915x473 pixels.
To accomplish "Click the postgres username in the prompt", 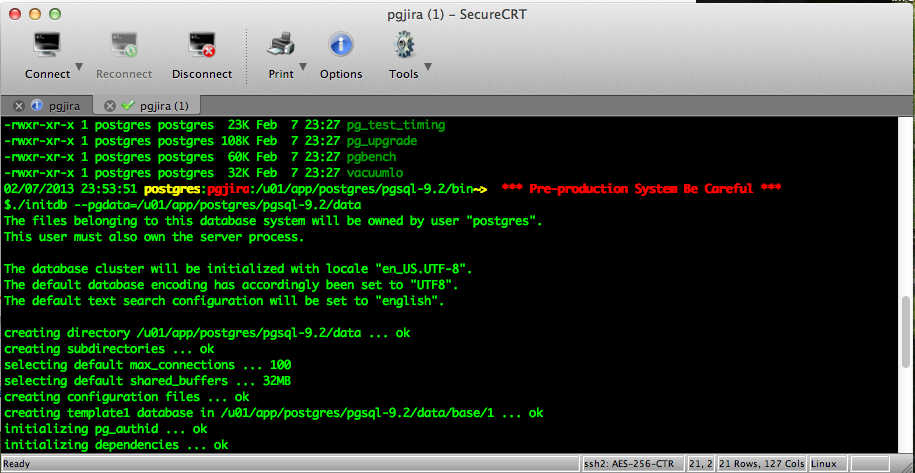I will click(172, 189).
